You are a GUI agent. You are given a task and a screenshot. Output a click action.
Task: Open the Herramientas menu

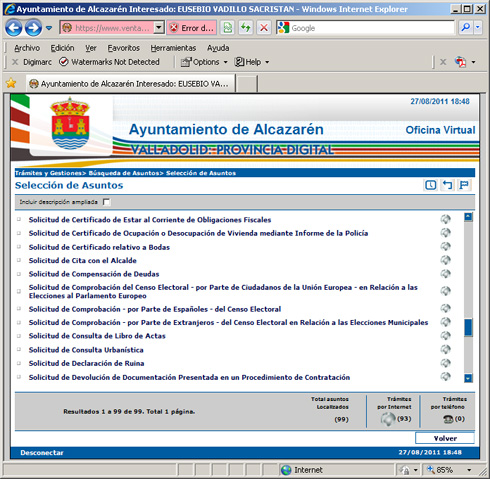click(x=173, y=48)
